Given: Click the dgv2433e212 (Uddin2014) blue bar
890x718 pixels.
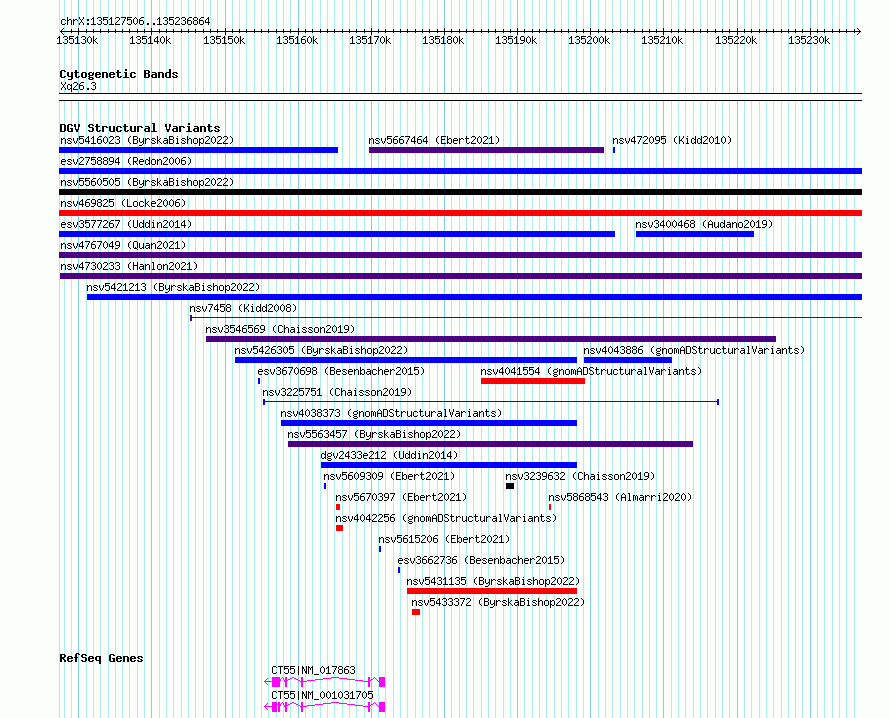Looking at the screenshot, I should [x=449, y=465].
